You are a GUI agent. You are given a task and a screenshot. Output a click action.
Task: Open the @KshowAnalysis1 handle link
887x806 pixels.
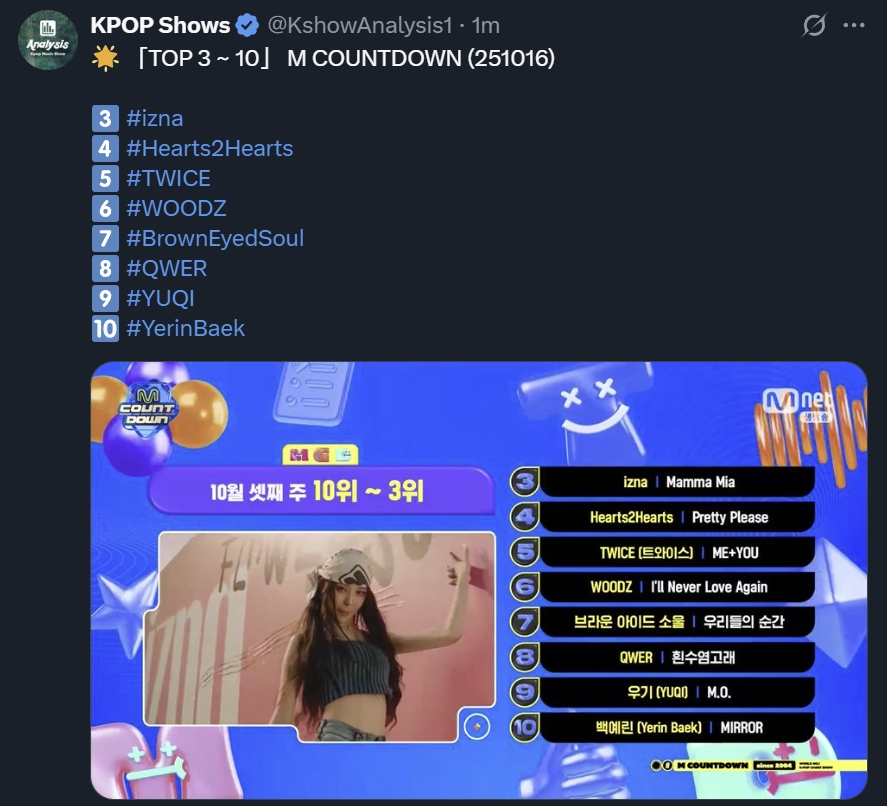pos(360,25)
